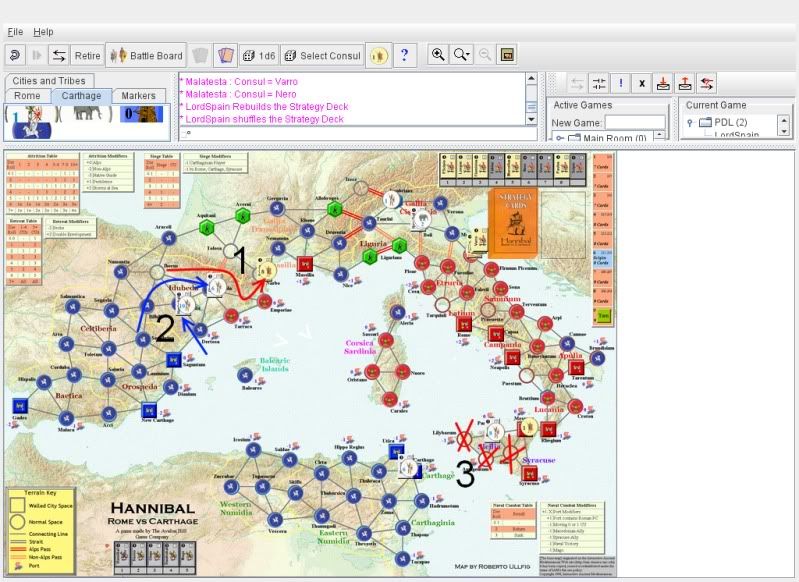
Task: Click the step-forward through logfile arrow
Action: point(37,55)
